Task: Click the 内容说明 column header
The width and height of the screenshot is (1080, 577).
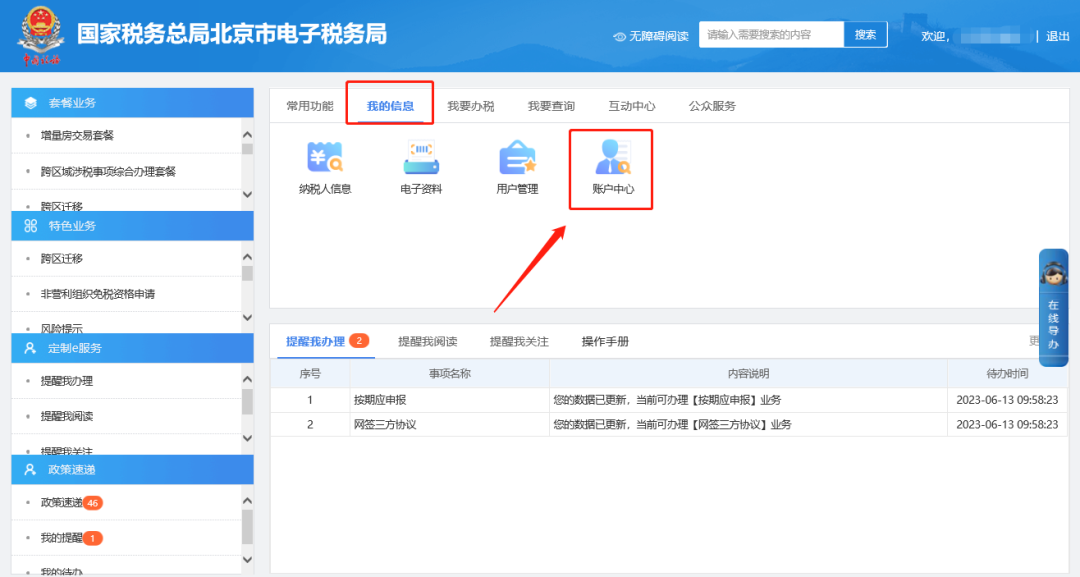Action: tap(748, 374)
